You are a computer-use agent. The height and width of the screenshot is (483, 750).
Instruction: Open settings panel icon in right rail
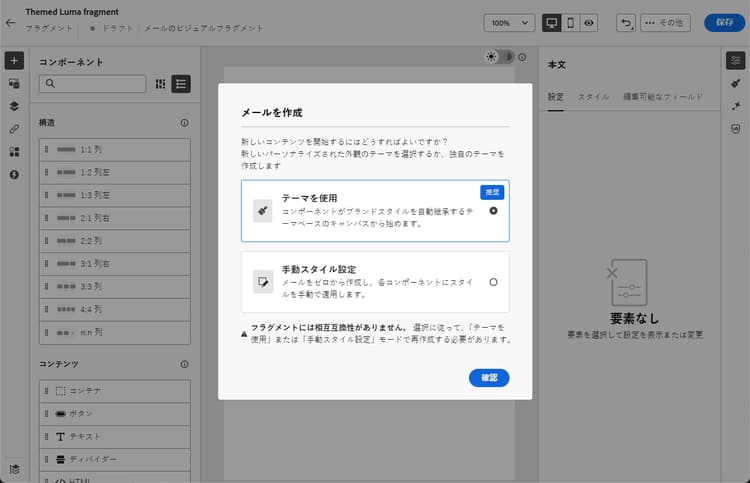pyautogui.click(x=736, y=61)
